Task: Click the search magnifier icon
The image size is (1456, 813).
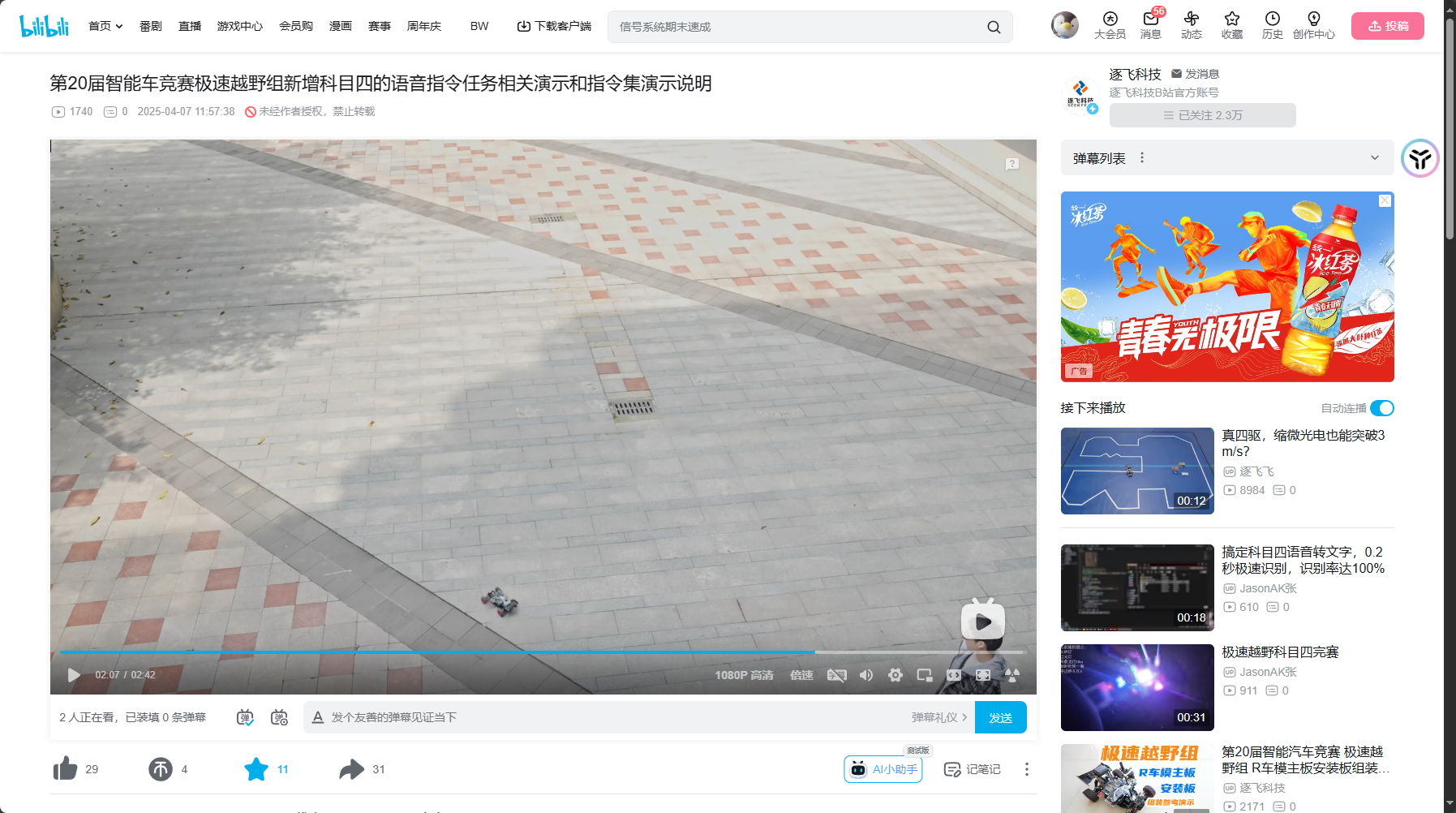Action: (x=994, y=27)
